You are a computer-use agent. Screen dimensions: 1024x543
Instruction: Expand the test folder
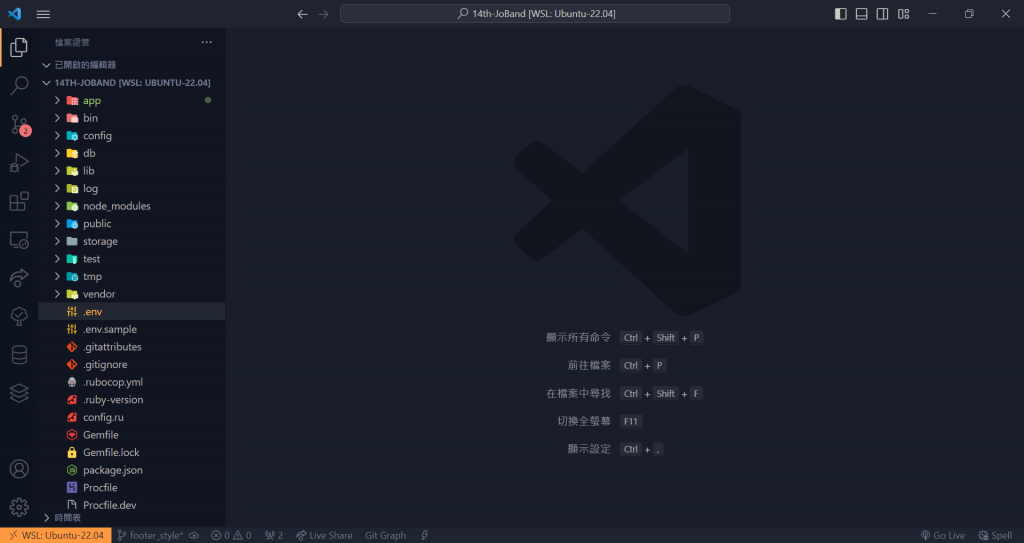tap(132, 259)
